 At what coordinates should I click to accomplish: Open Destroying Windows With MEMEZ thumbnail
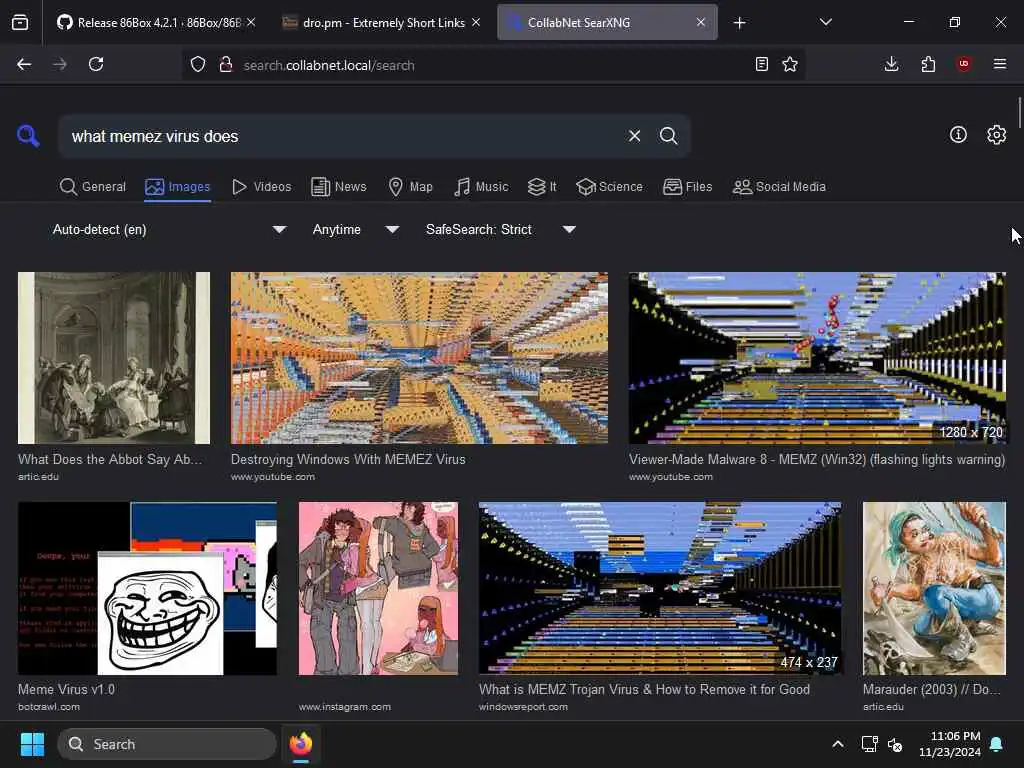419,358
